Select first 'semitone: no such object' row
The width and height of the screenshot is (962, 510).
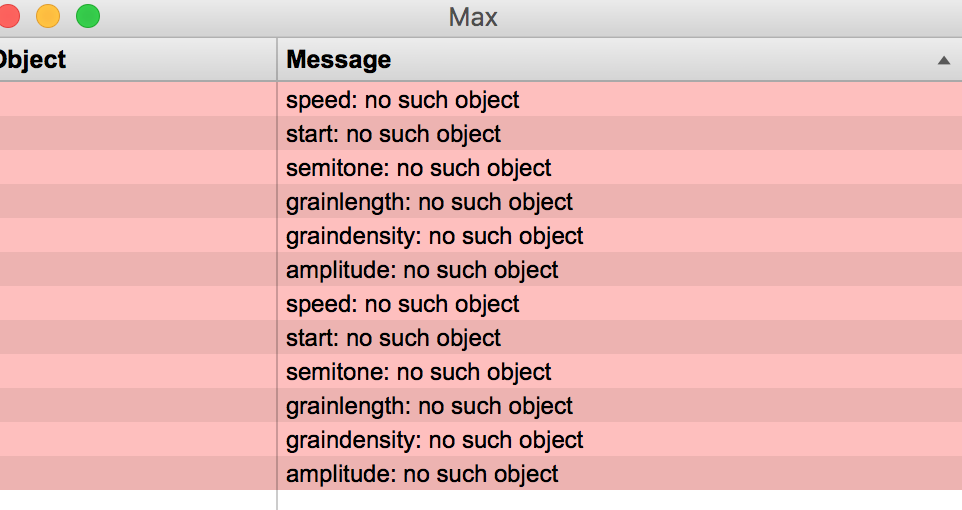[x=481, y=168]
